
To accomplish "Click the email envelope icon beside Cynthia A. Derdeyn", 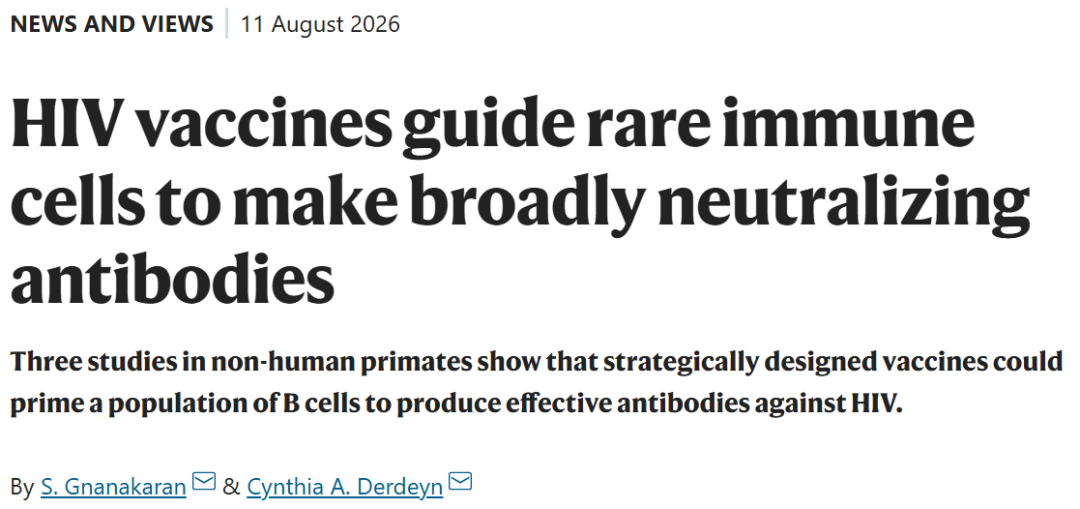I will pos(460,481).
